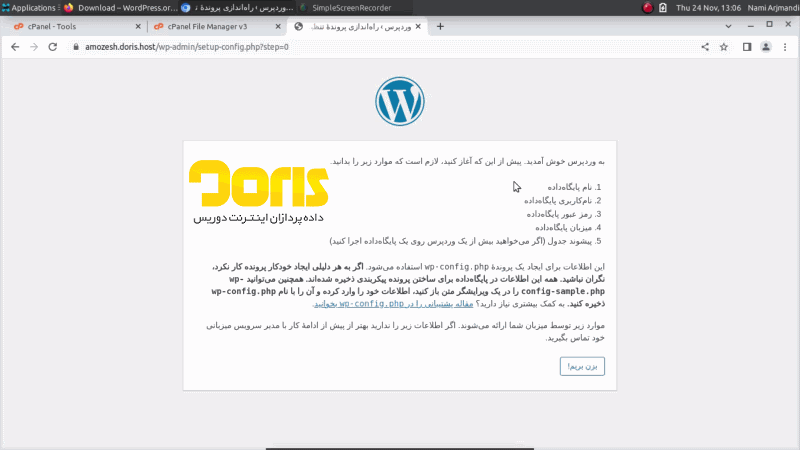Click list item 3 database password

[x=564, y=214]
